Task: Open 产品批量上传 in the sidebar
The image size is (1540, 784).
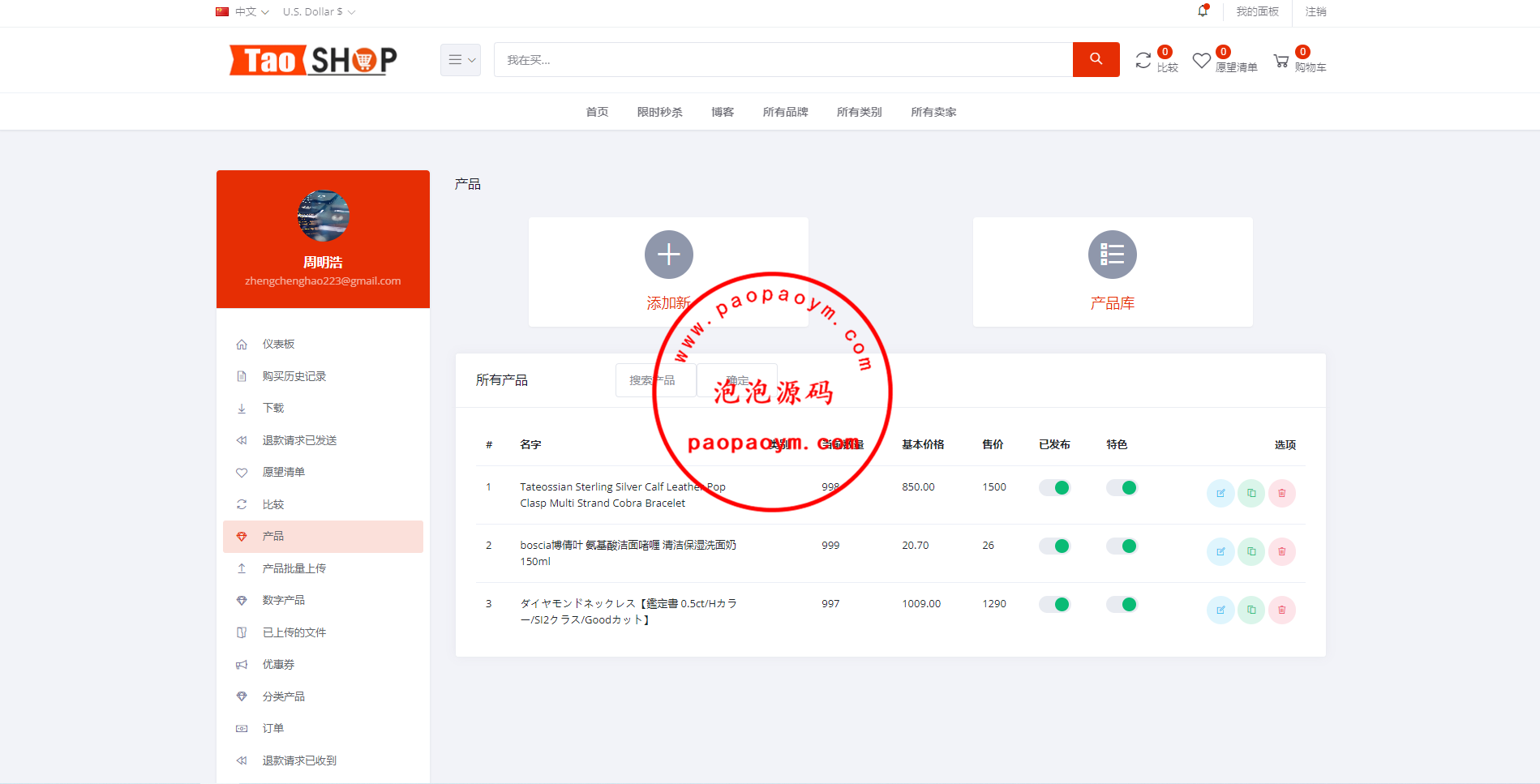Action: click(x=294, y=568)
